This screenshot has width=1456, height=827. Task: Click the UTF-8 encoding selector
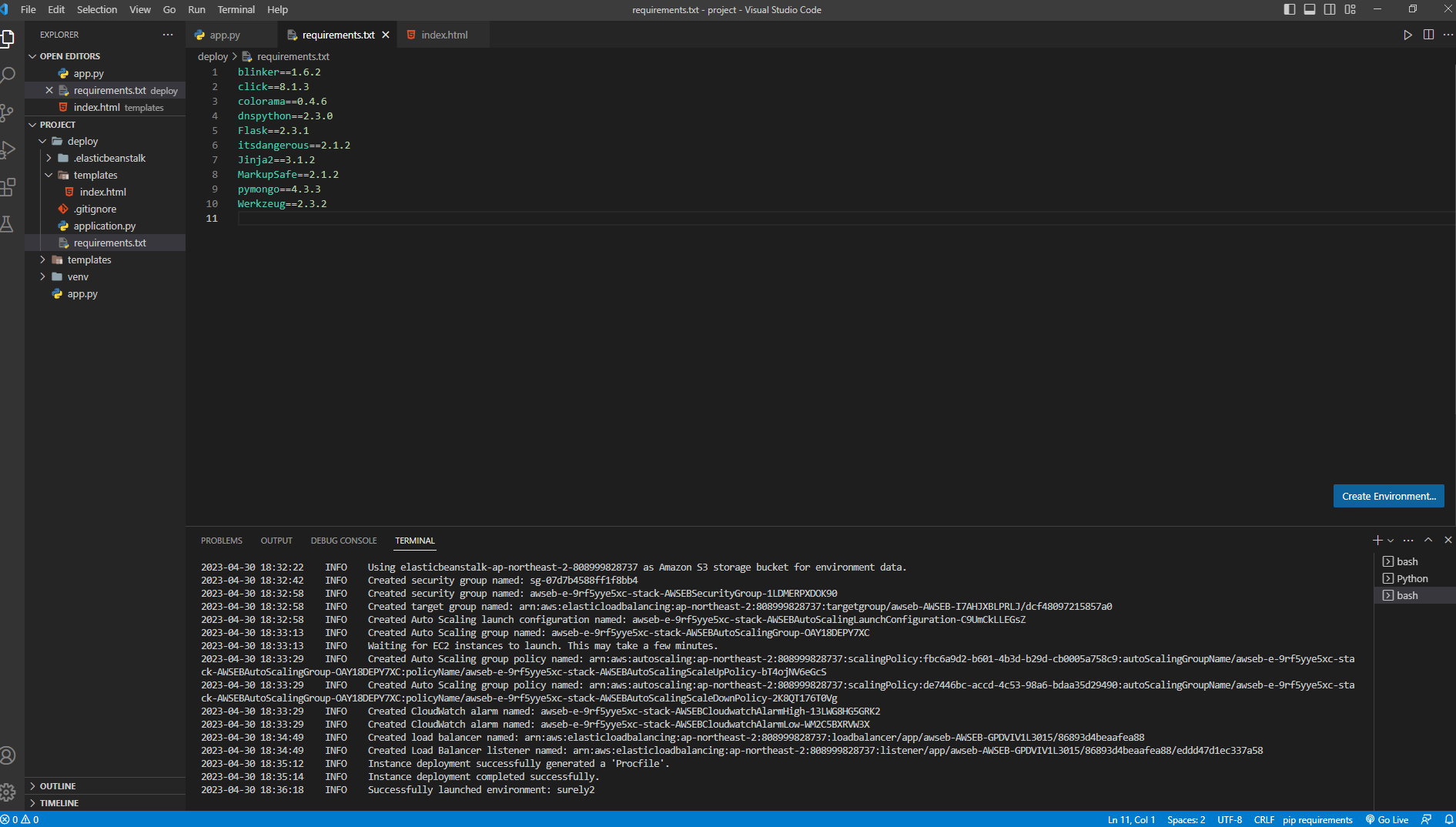pyautogui.click(x=1230, y=819)
